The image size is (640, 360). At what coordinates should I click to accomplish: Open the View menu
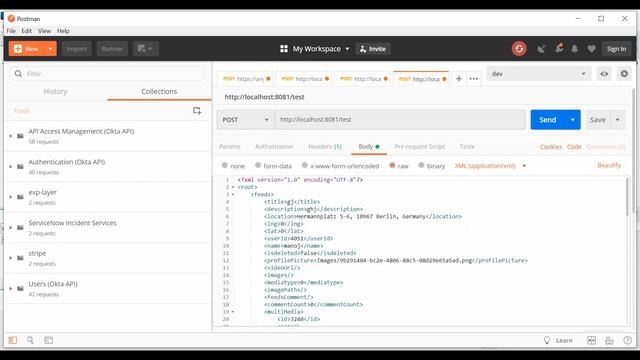click(44, 31)
